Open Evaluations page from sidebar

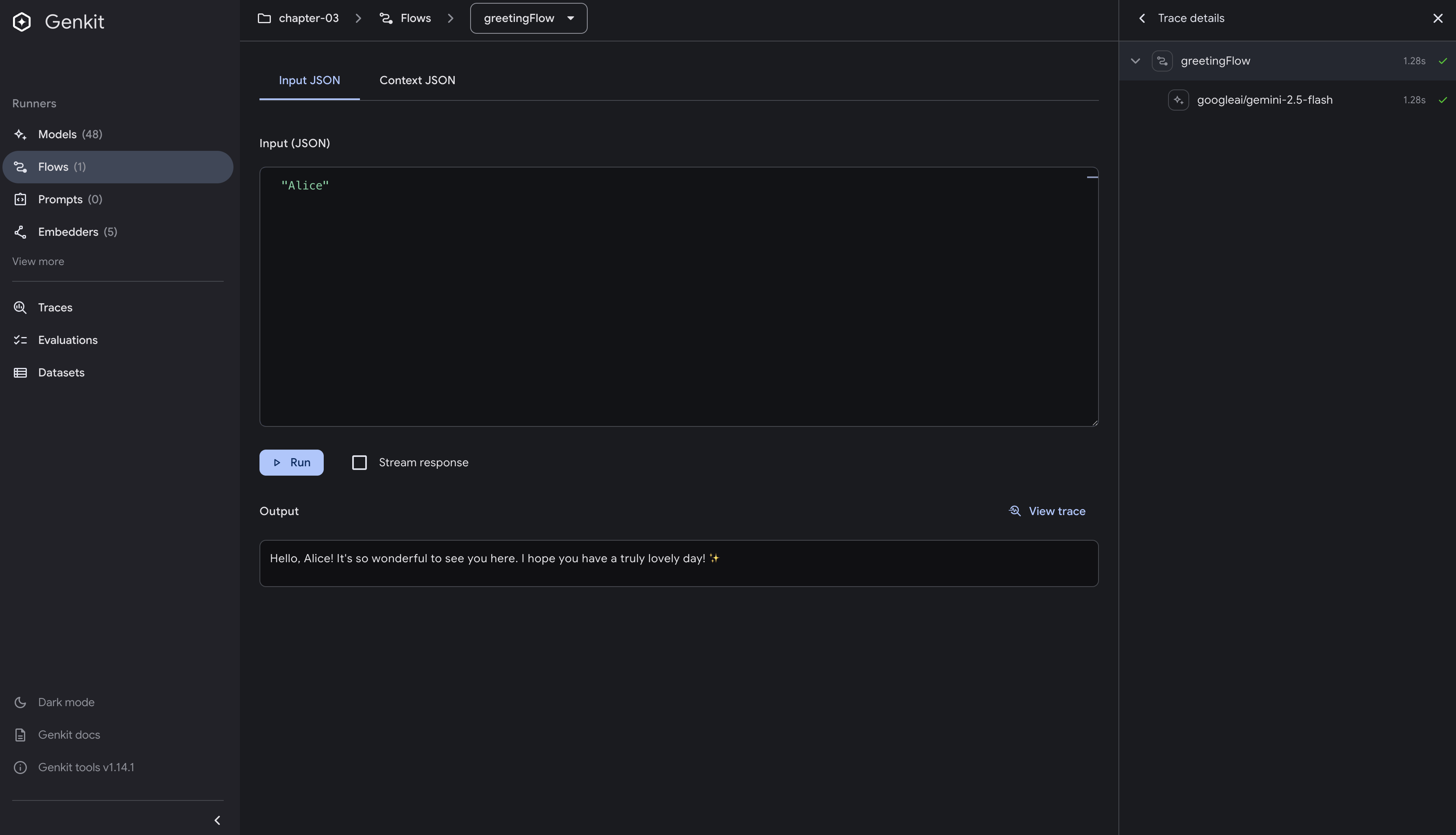pos(118,340)
